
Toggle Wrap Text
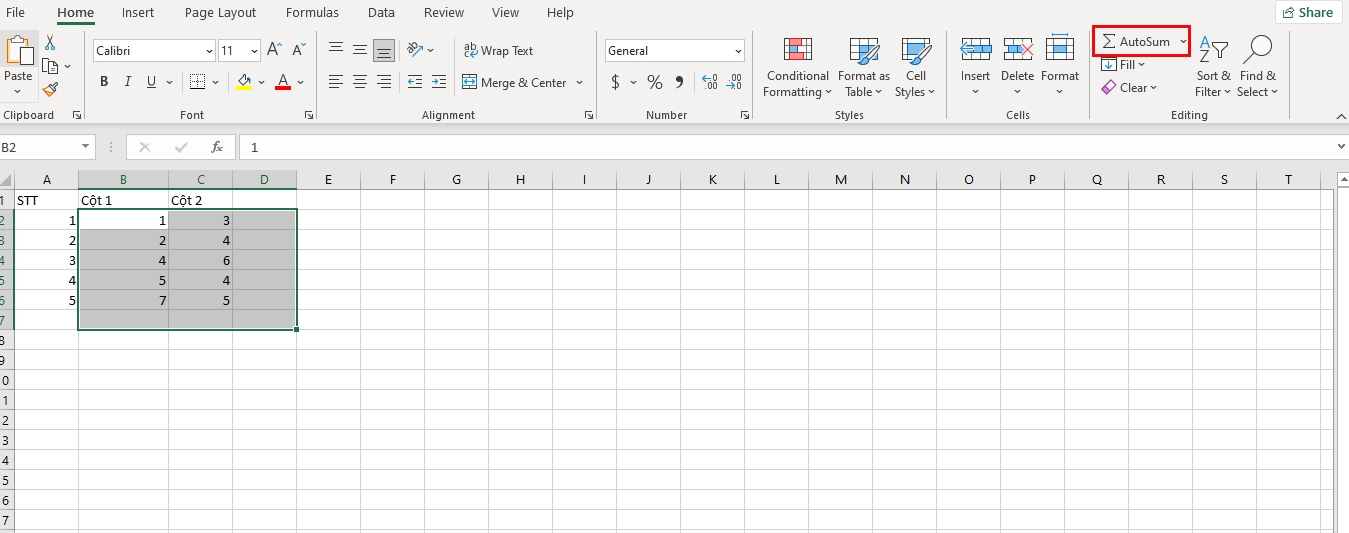(498, 50)
